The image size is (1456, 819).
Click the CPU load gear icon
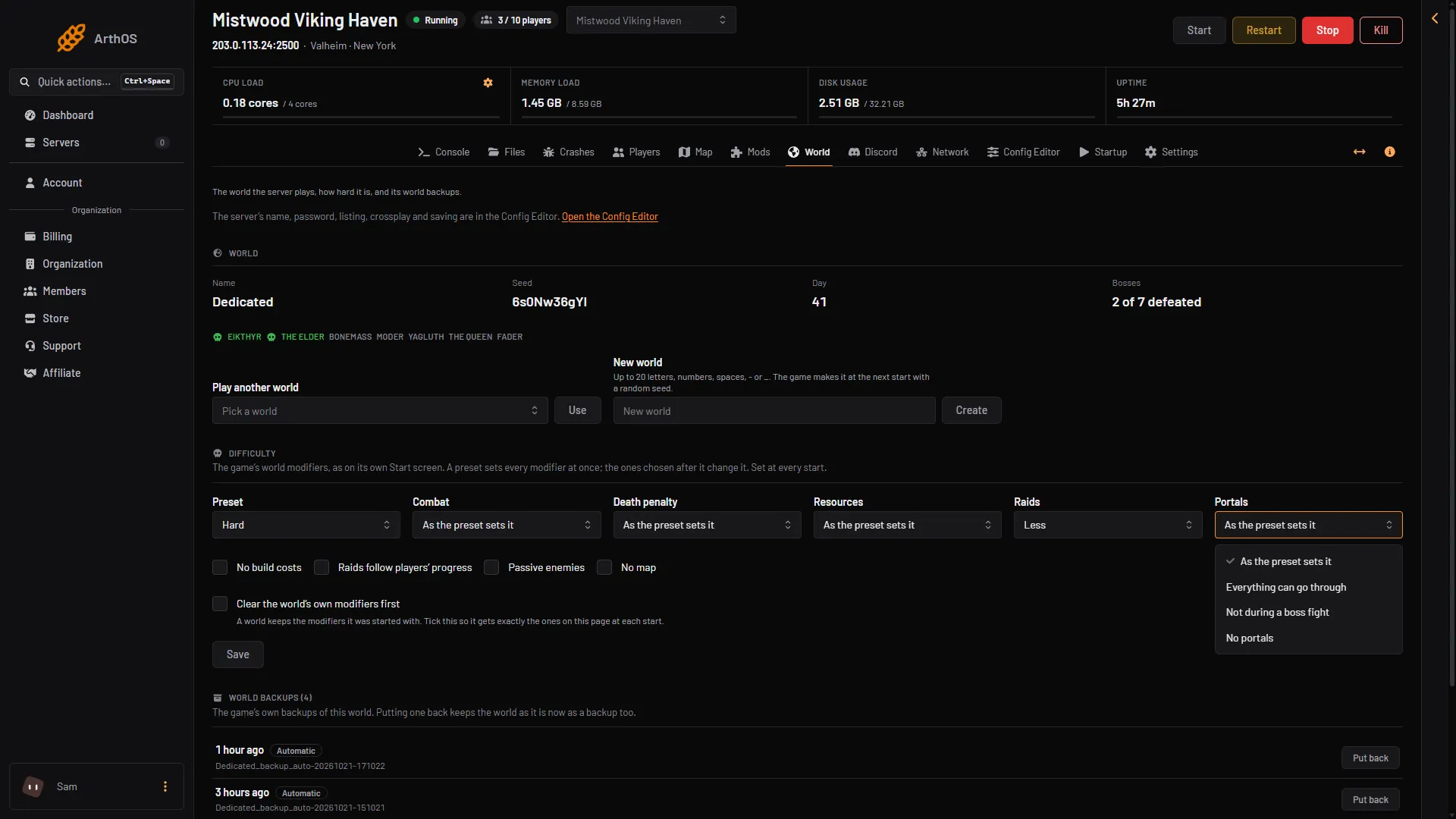click(x=488, y=83)
